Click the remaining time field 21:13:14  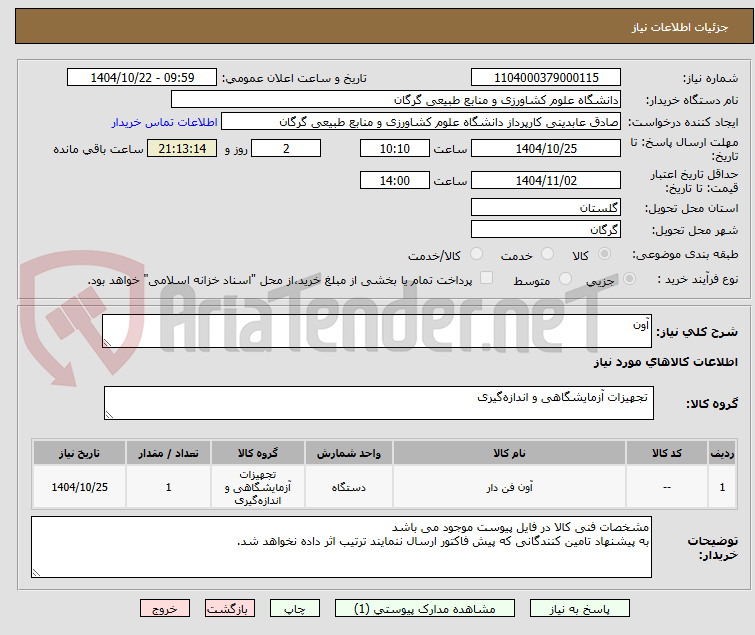182,148
